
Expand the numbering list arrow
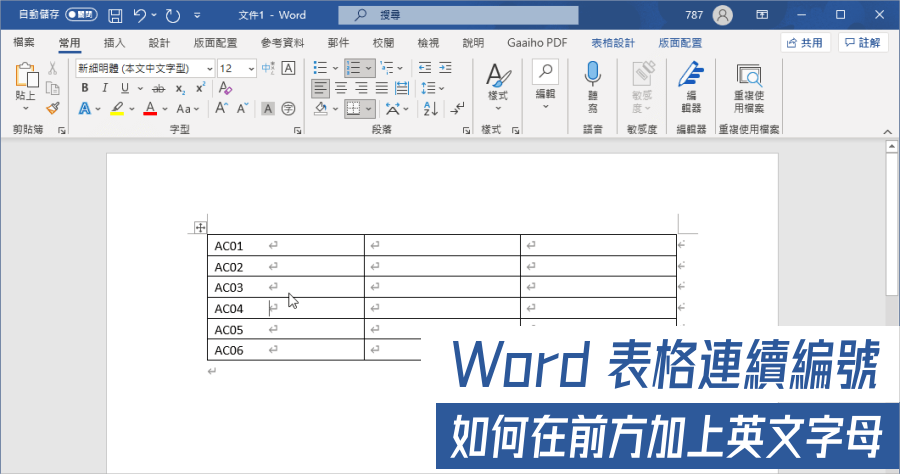point(369,68)
